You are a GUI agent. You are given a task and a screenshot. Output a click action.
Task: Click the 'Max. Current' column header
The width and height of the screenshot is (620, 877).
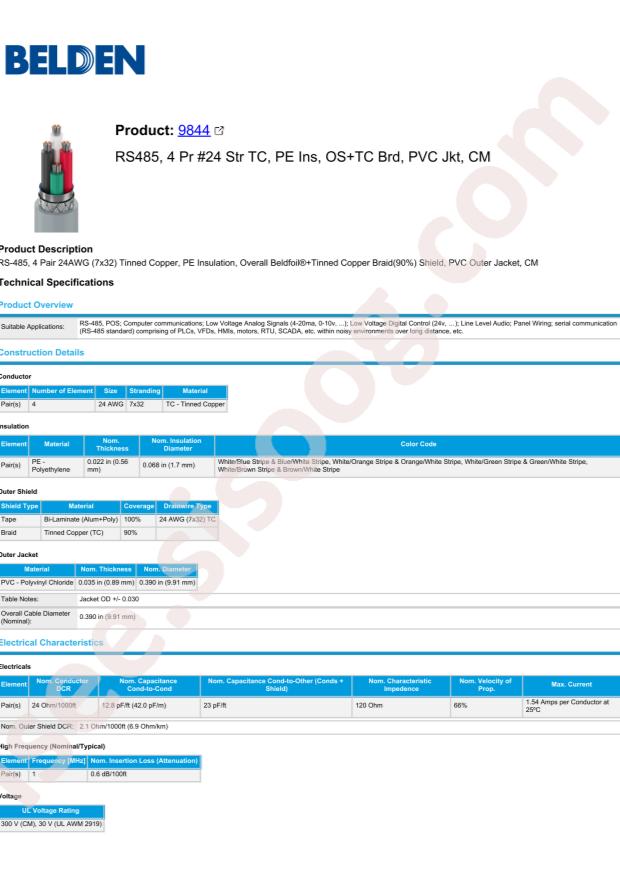point(571,685)
